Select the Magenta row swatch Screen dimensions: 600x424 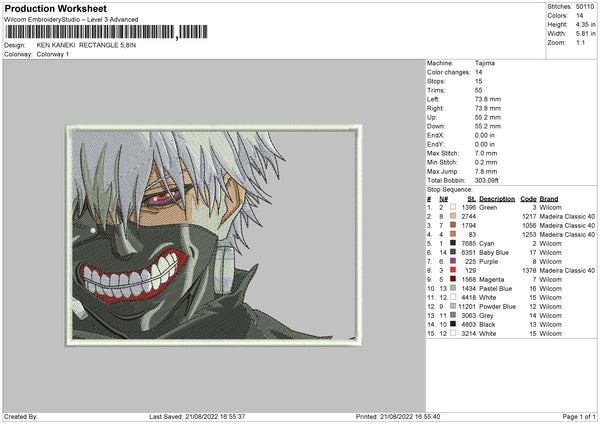[453, 279]
